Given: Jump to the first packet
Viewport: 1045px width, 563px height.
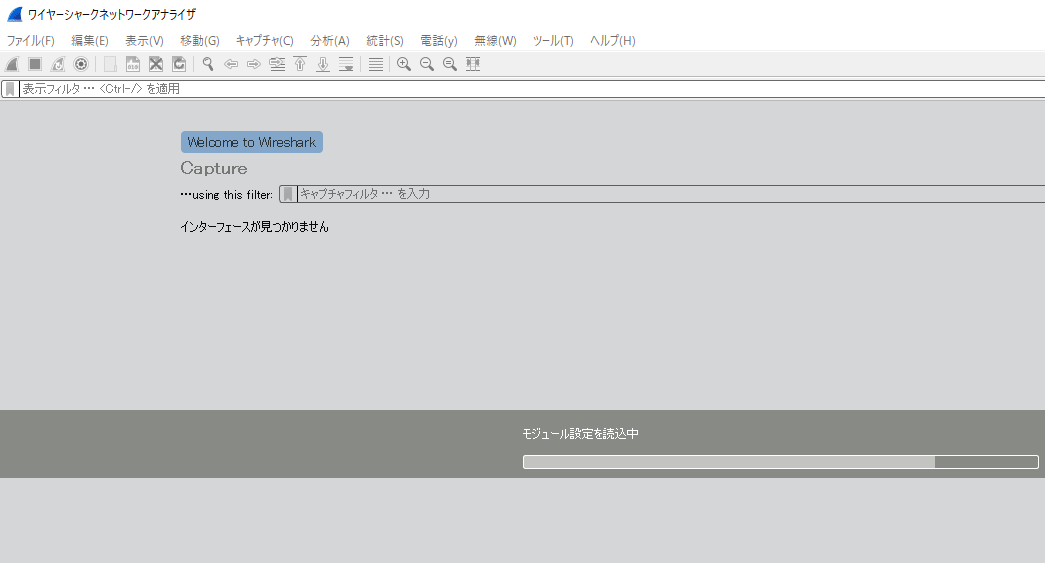Looking at the screenshot, I should click(300, 64).
